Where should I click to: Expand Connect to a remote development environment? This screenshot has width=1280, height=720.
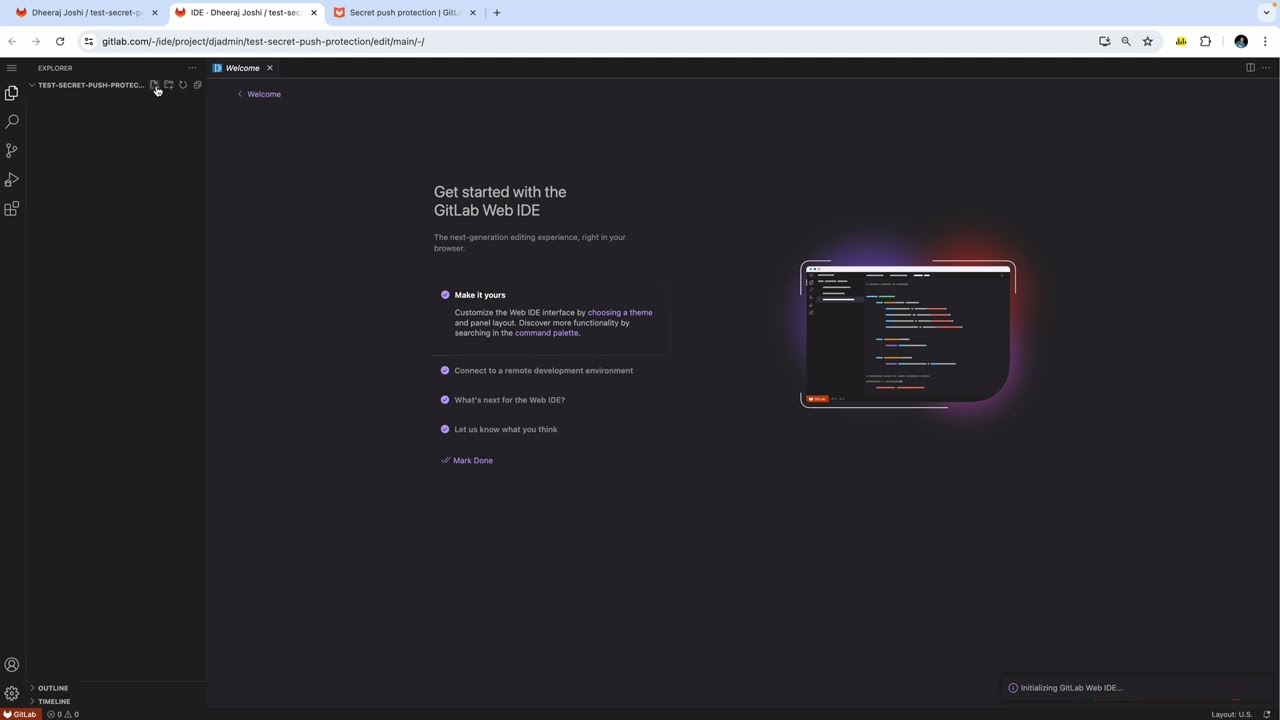pyautogui.click(x=543, y=371)
